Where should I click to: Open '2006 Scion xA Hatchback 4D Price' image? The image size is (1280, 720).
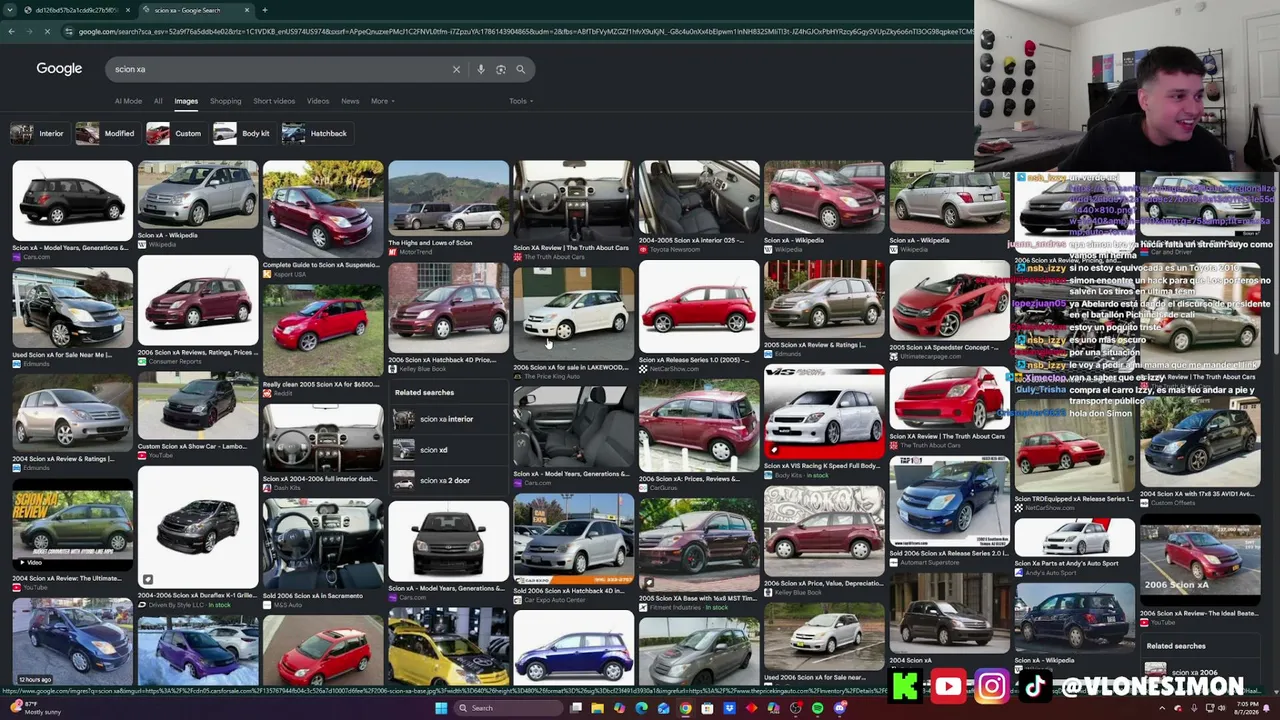click(448, 308)
